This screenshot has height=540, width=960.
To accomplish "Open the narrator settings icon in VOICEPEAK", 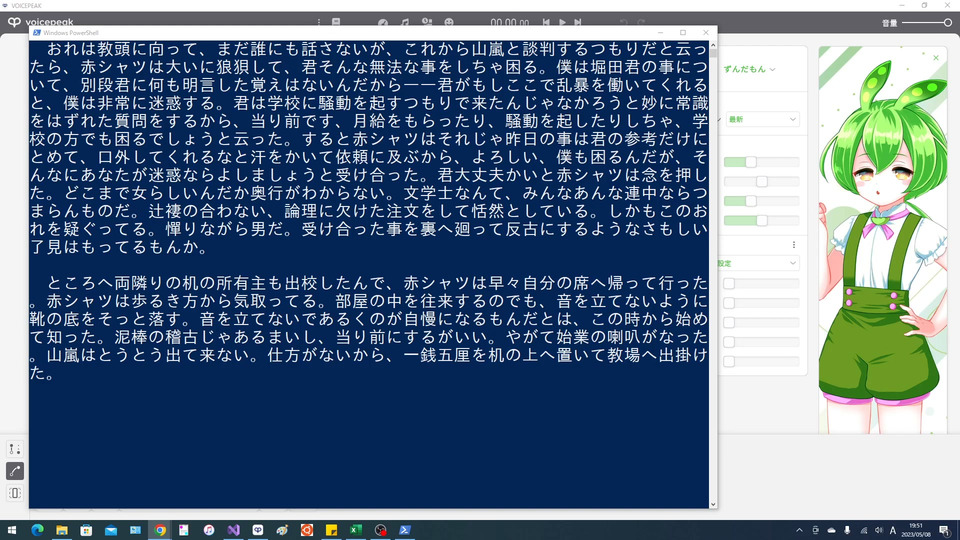I will [x=427, y=22].
